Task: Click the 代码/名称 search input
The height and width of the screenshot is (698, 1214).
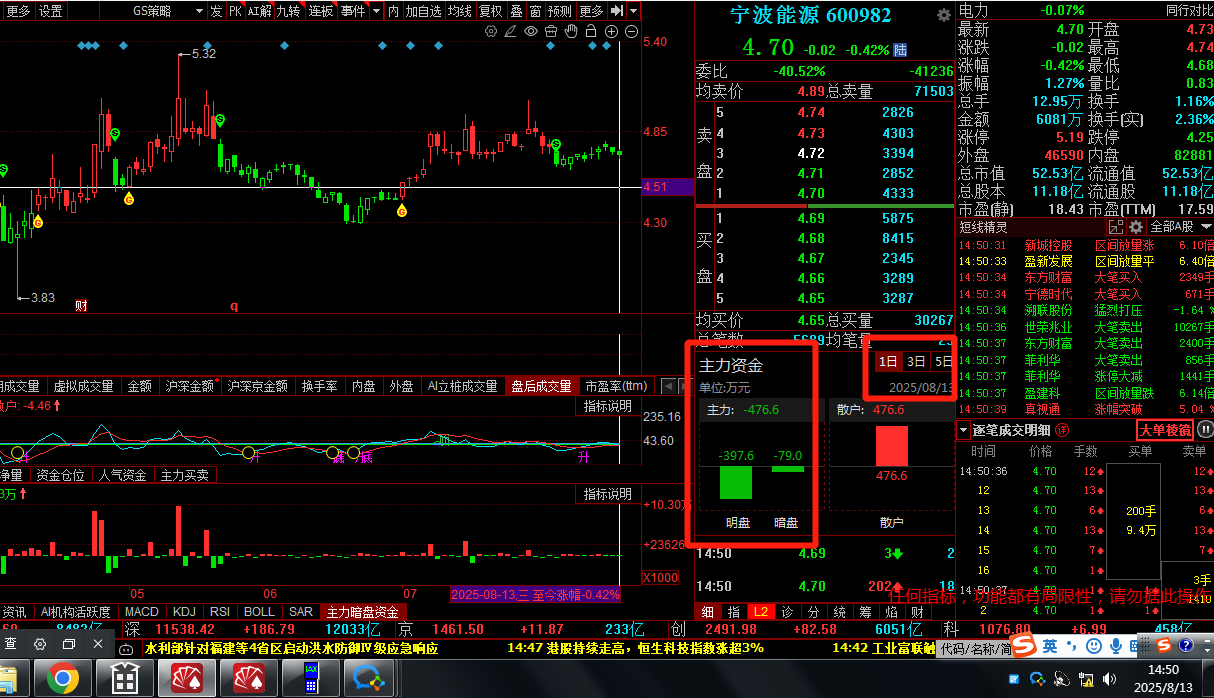Action: click(x=974, y=648)
